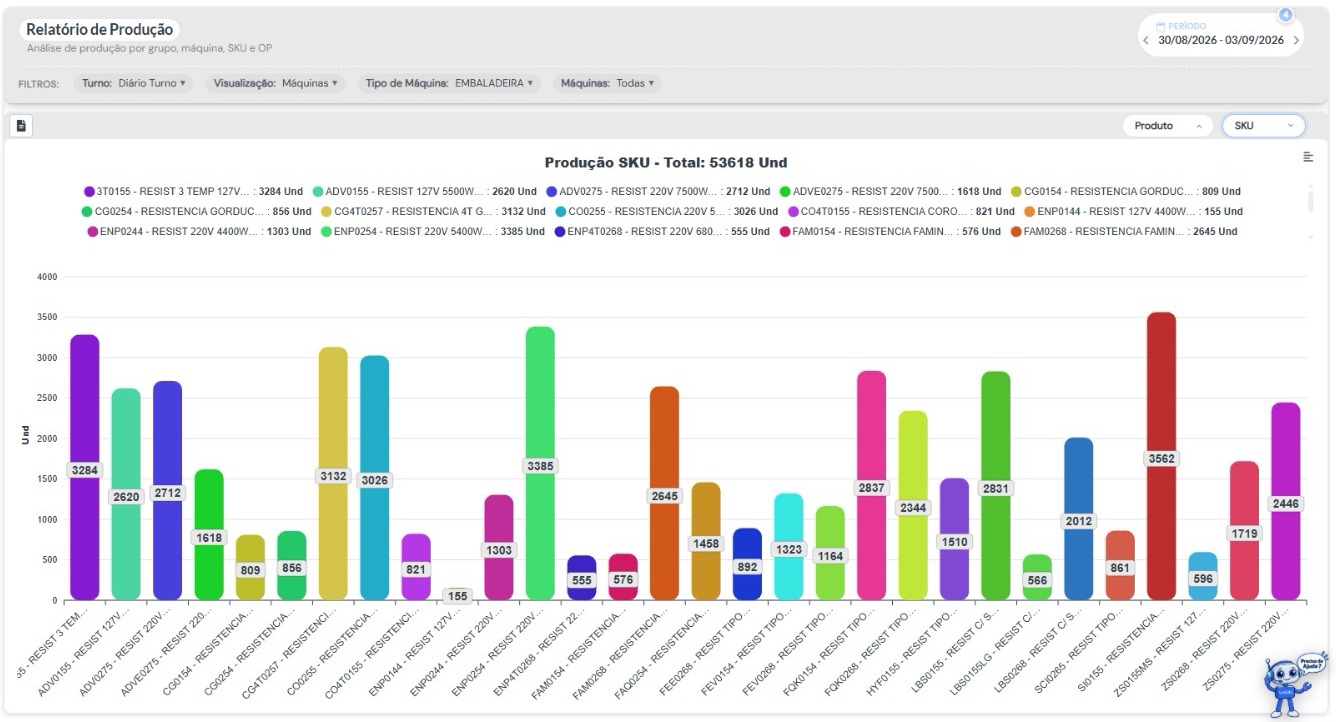
Task: Toggle legend series ADV0275 - RESIST 220V 7500W
Action: [x=658, y=191]
